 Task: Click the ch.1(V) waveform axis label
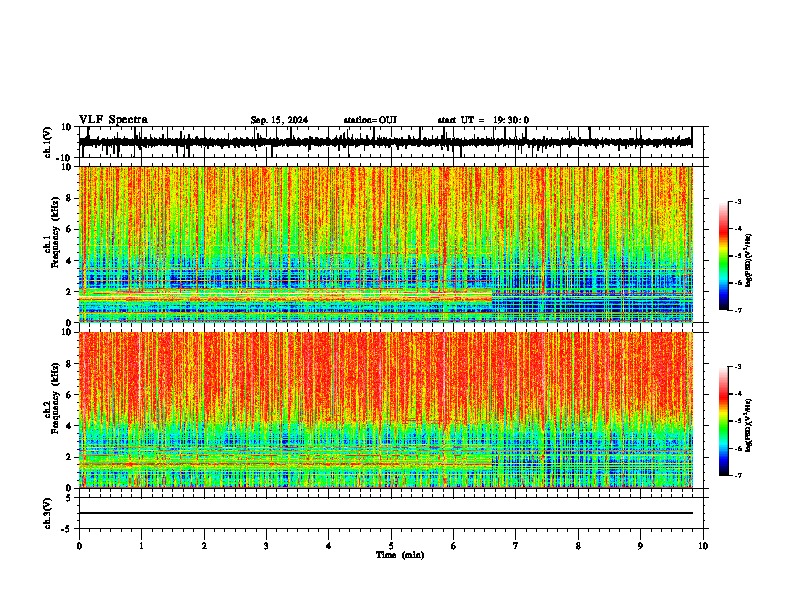(x=48, y=142)
